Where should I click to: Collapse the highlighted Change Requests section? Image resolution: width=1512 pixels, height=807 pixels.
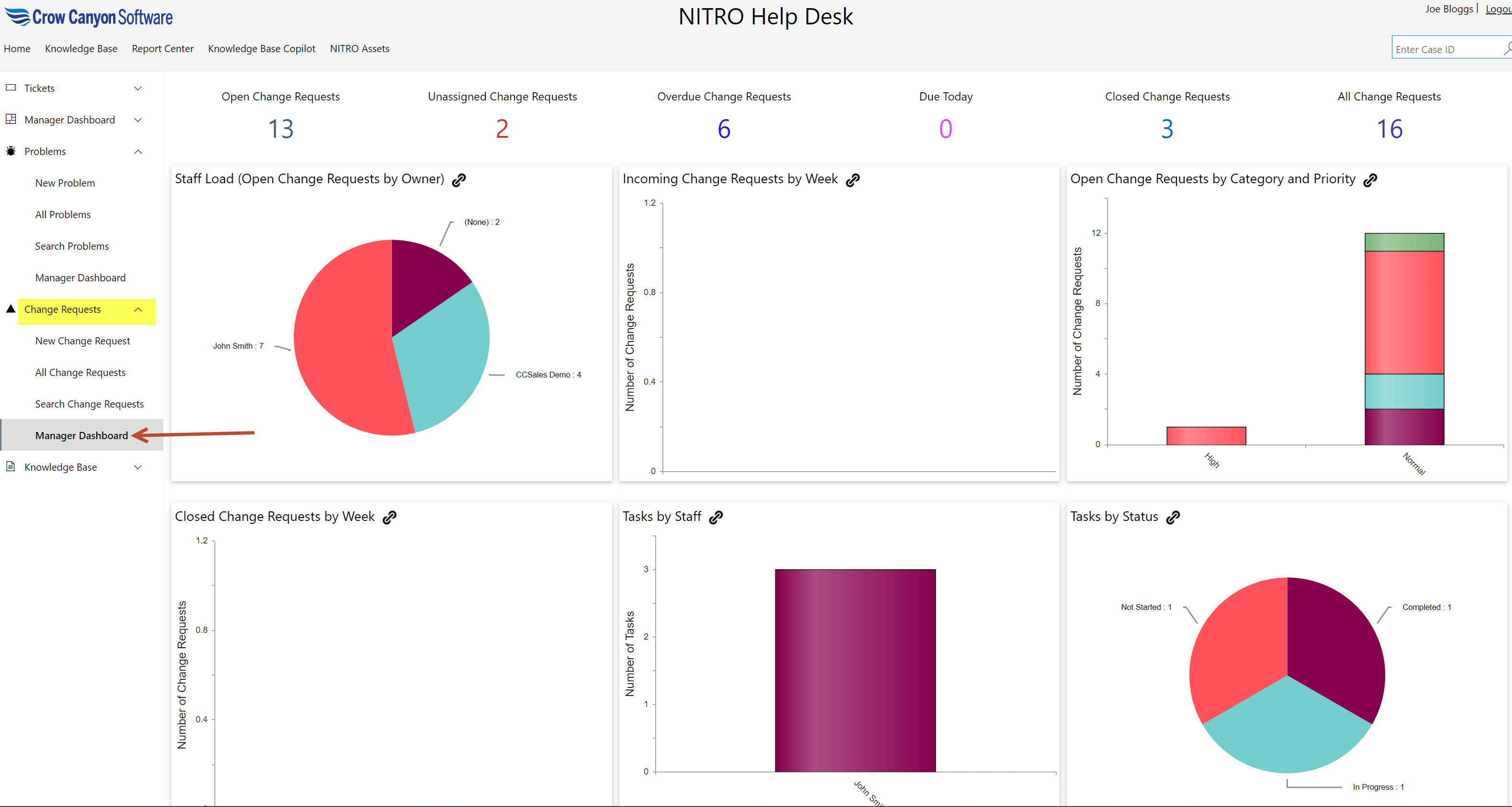[138, 310]
